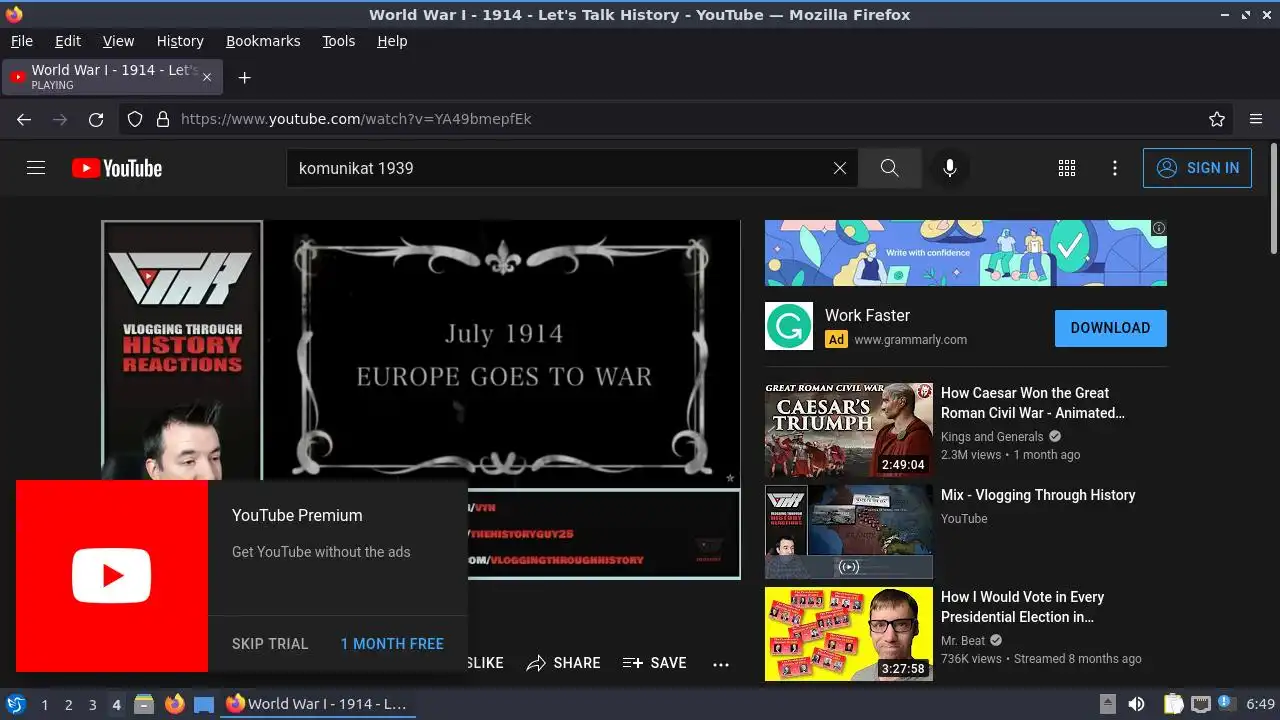Open YouTube settings three-dot menu
The height and width of the screenshot is (720, 1280).
tap(1115, 168)
